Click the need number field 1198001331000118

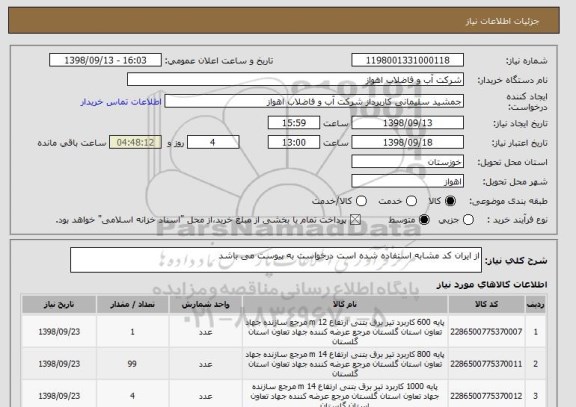407,60
